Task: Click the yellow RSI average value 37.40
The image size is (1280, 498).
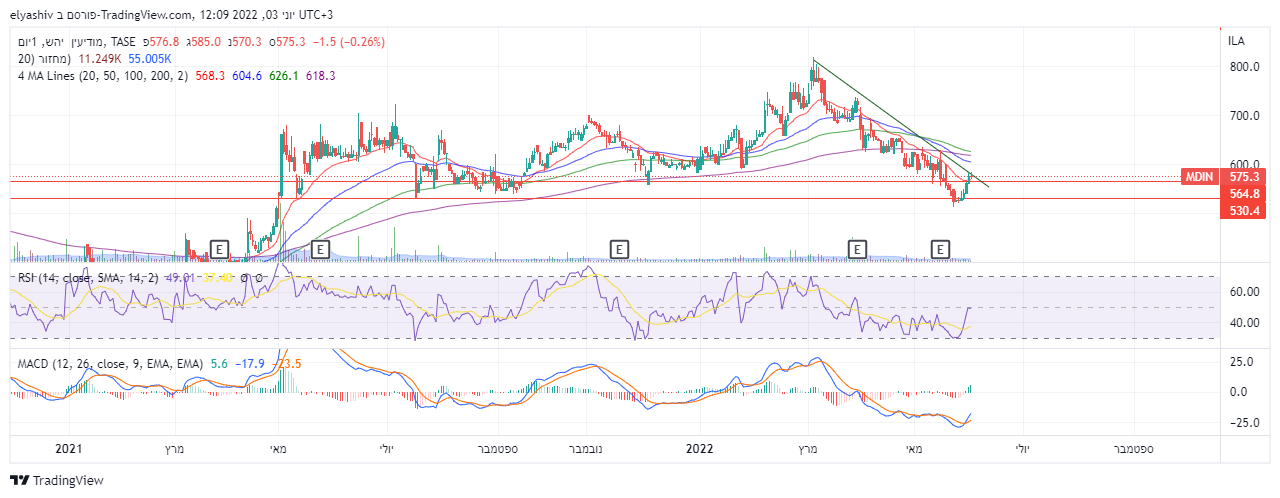Action: click(x=220, y=277)
